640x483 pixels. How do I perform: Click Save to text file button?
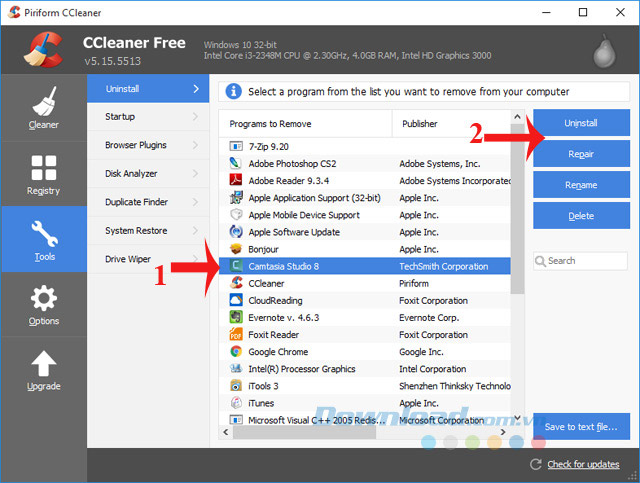click(x=581, y=427)
